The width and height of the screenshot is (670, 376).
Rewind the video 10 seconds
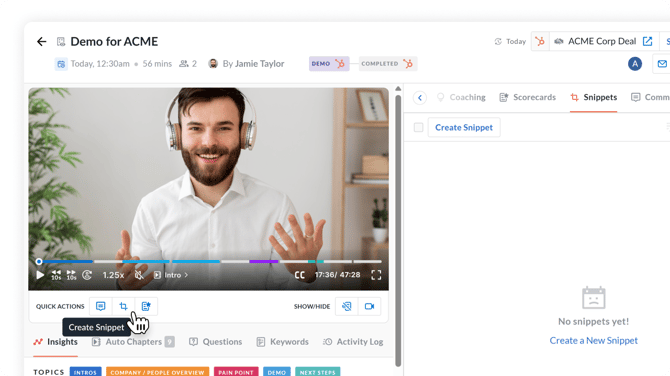pyautogui.click(x=56, y=275)
